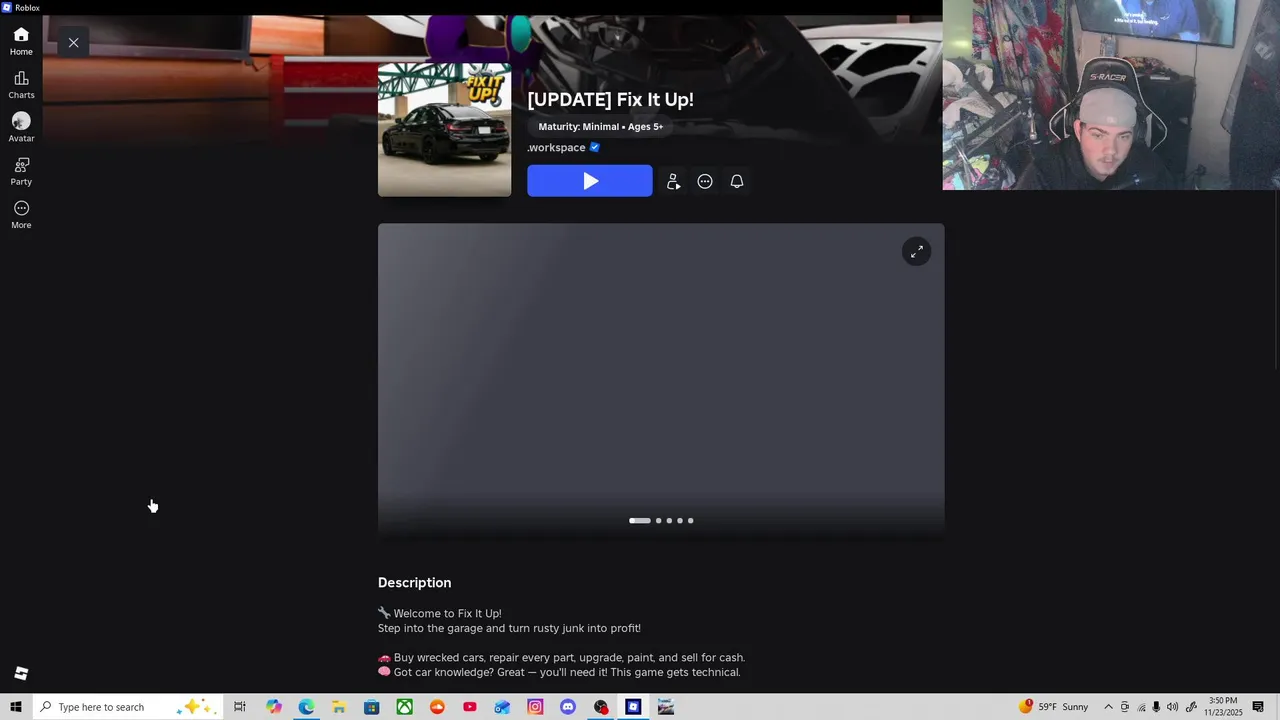Click the [UPDATE] Fix It Up! title

tap(610, 99)
